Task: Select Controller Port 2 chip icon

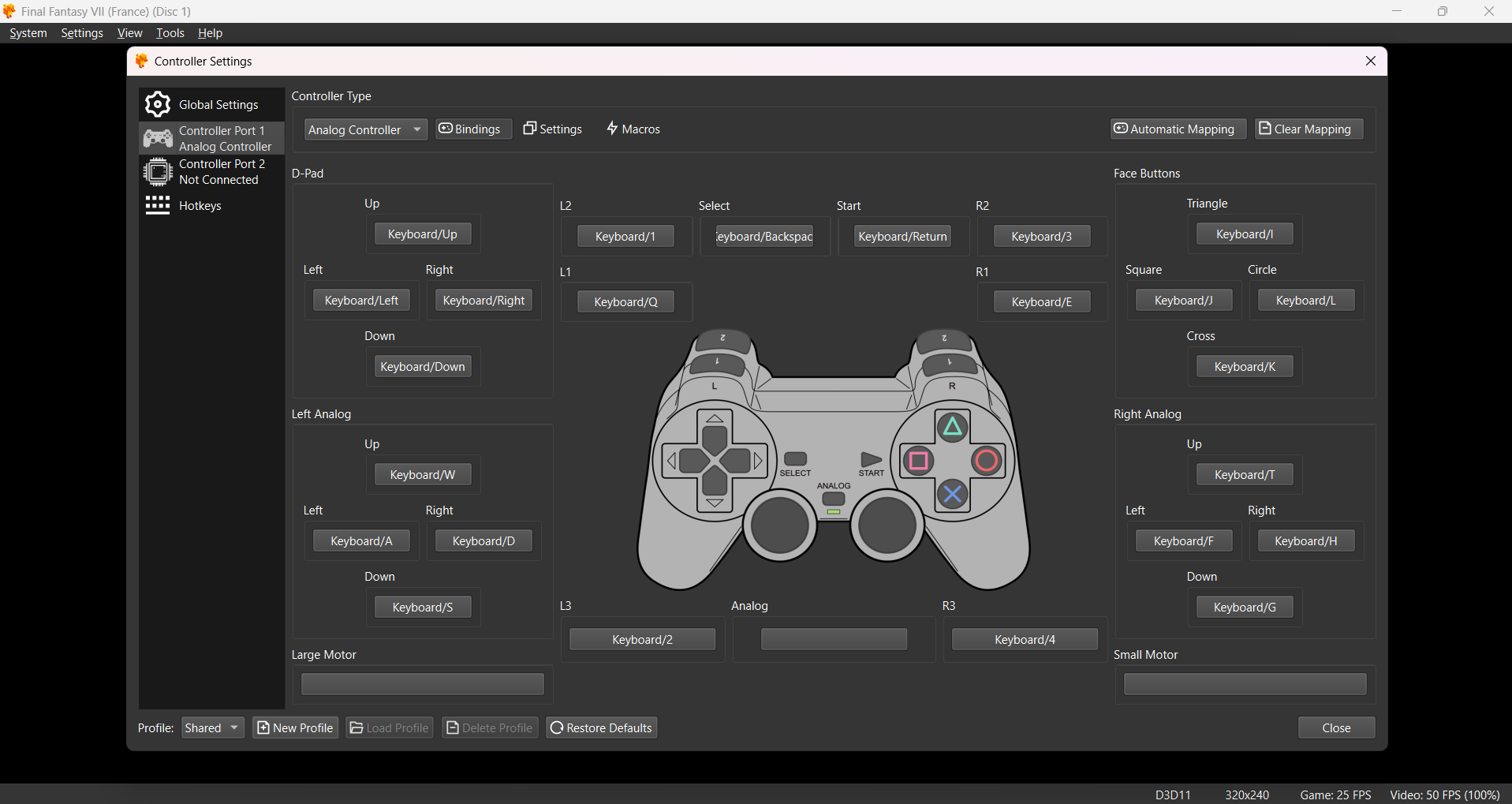Action: pyautogui.click(x=158, y=171)
